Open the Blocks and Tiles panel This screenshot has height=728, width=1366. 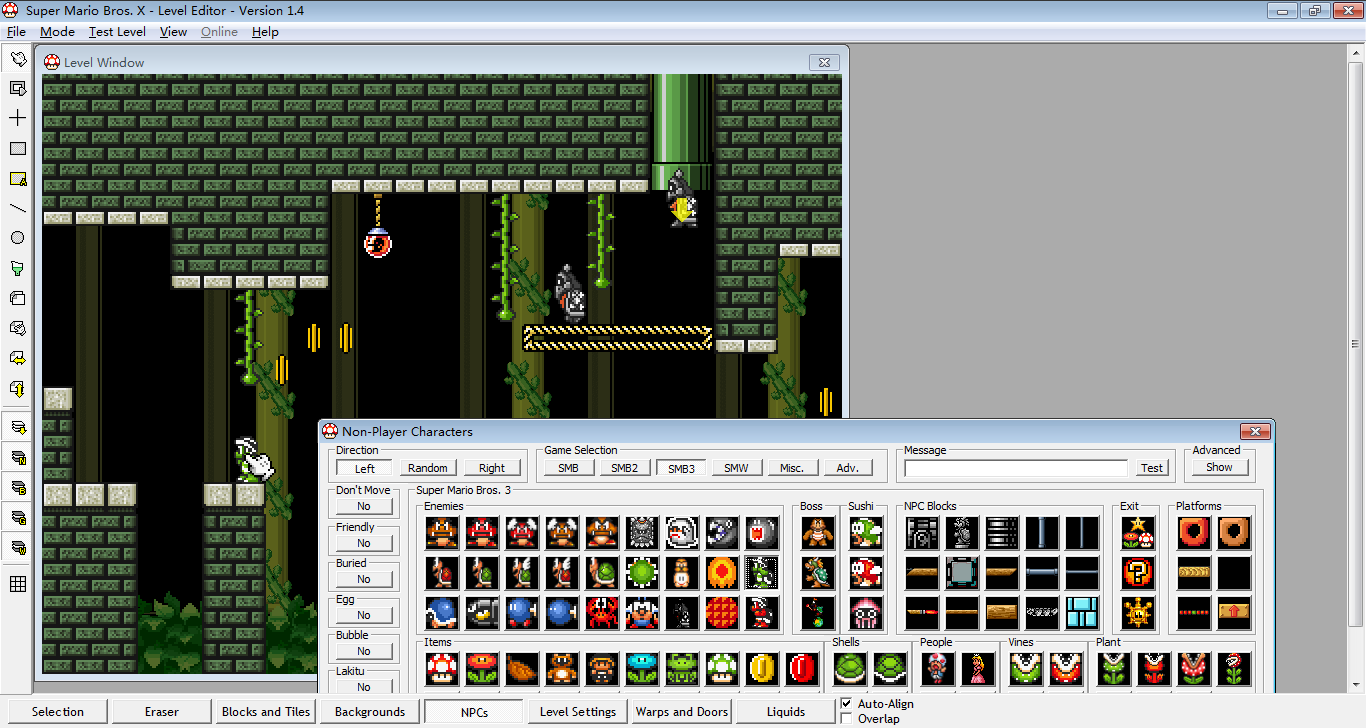click(266, 712)
